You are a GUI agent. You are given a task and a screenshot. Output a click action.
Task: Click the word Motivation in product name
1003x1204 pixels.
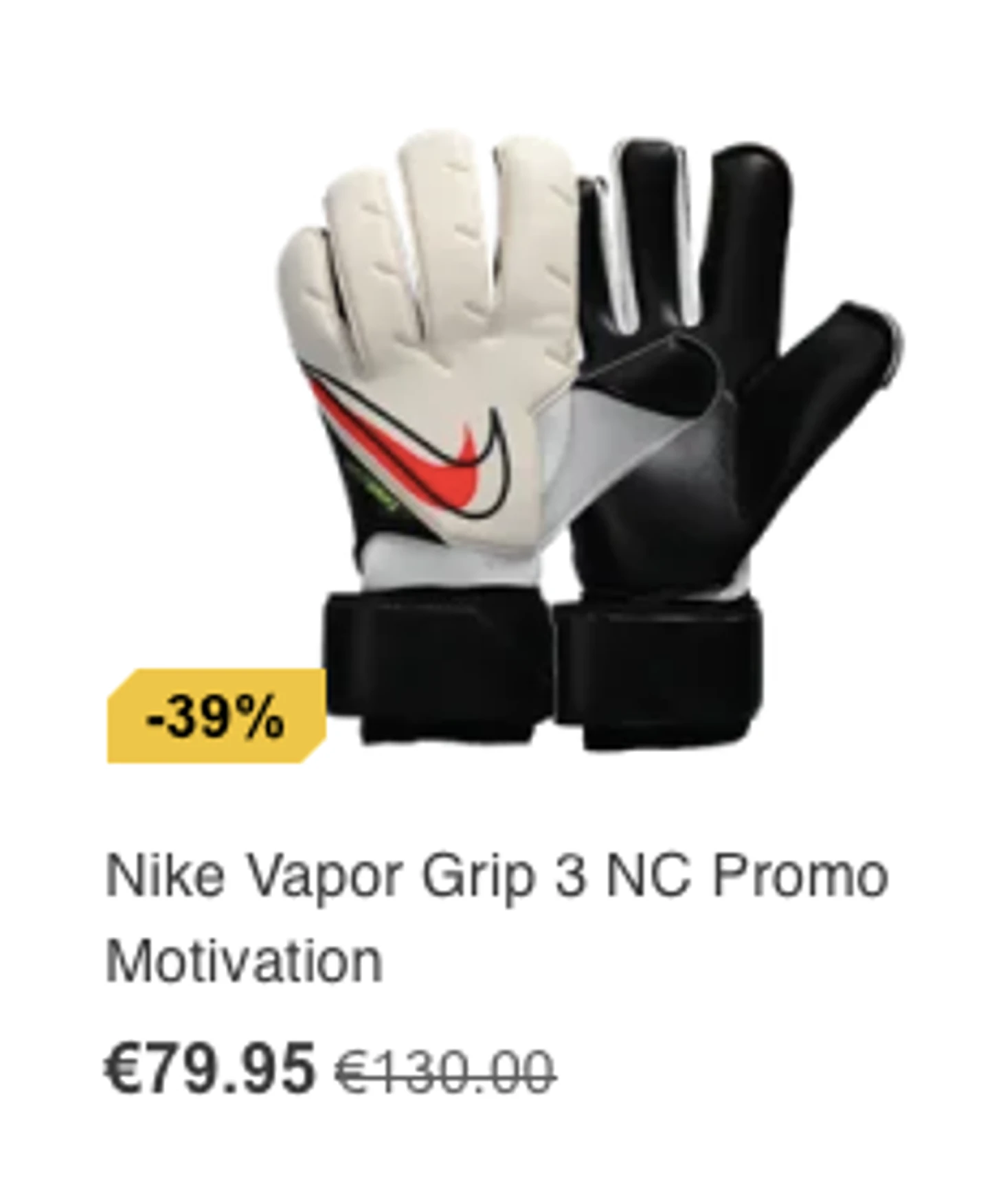click(244, 960)
